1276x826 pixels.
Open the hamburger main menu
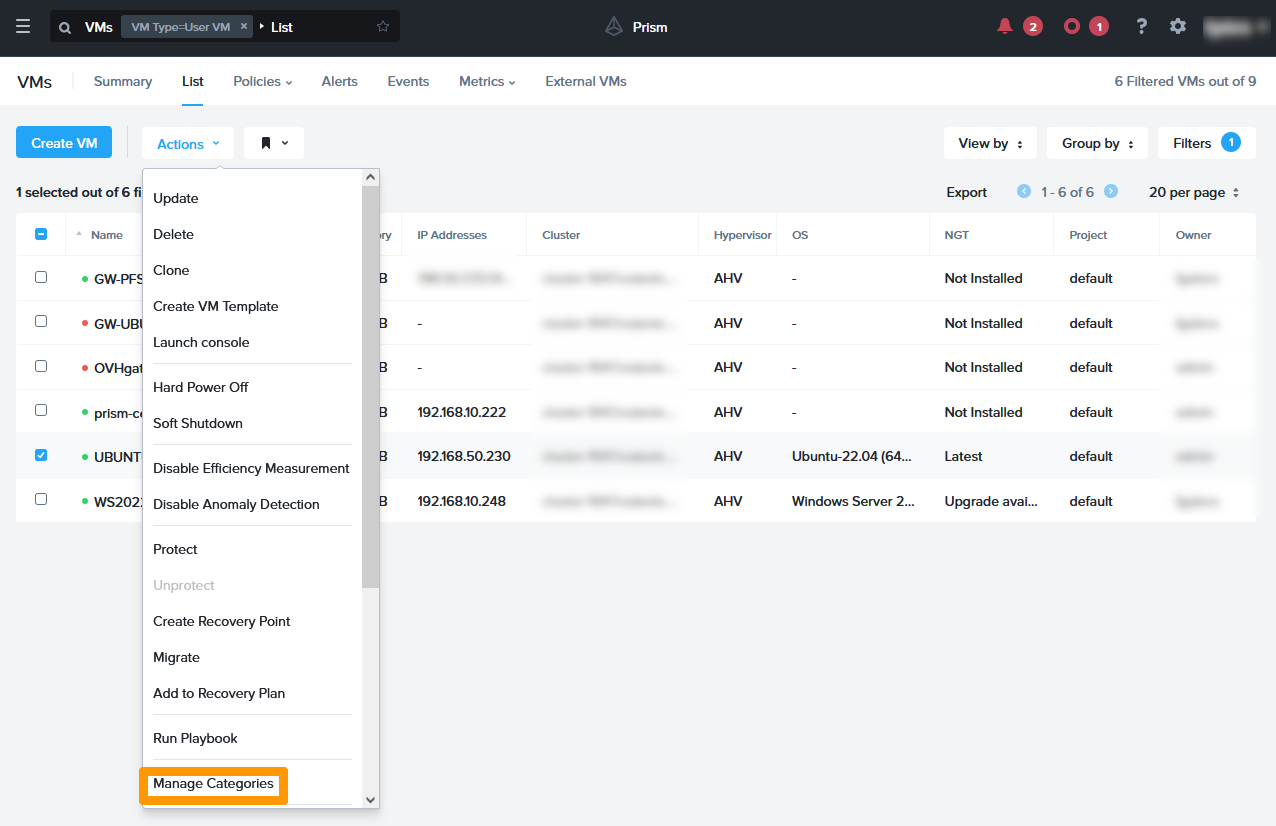tap(23, 27)
